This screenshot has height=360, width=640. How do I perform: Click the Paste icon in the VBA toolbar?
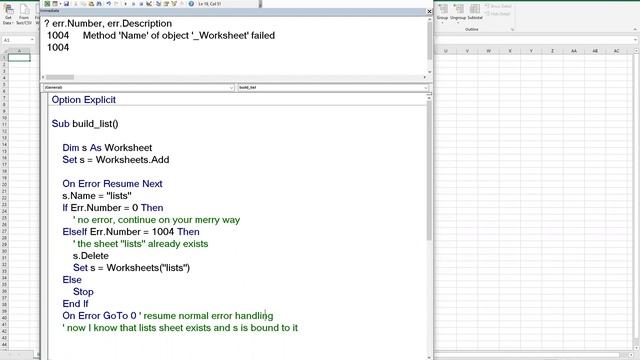[91, 4]
